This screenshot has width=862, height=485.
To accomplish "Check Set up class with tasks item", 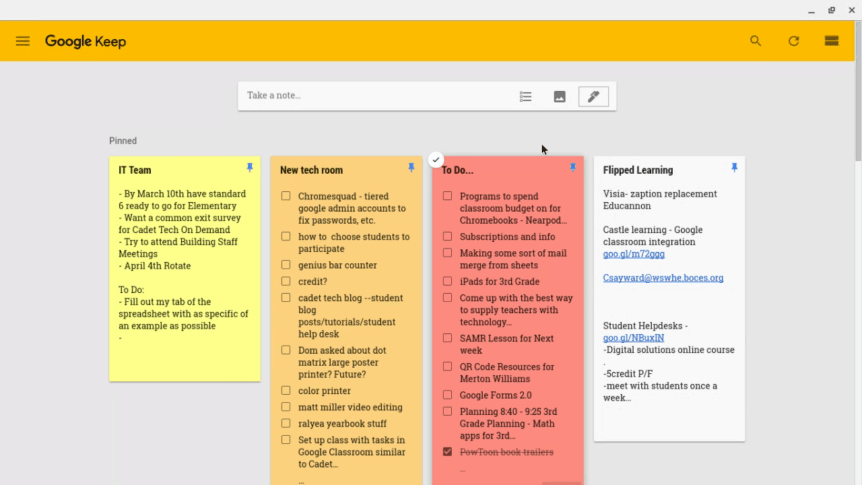I will point(286,440).
